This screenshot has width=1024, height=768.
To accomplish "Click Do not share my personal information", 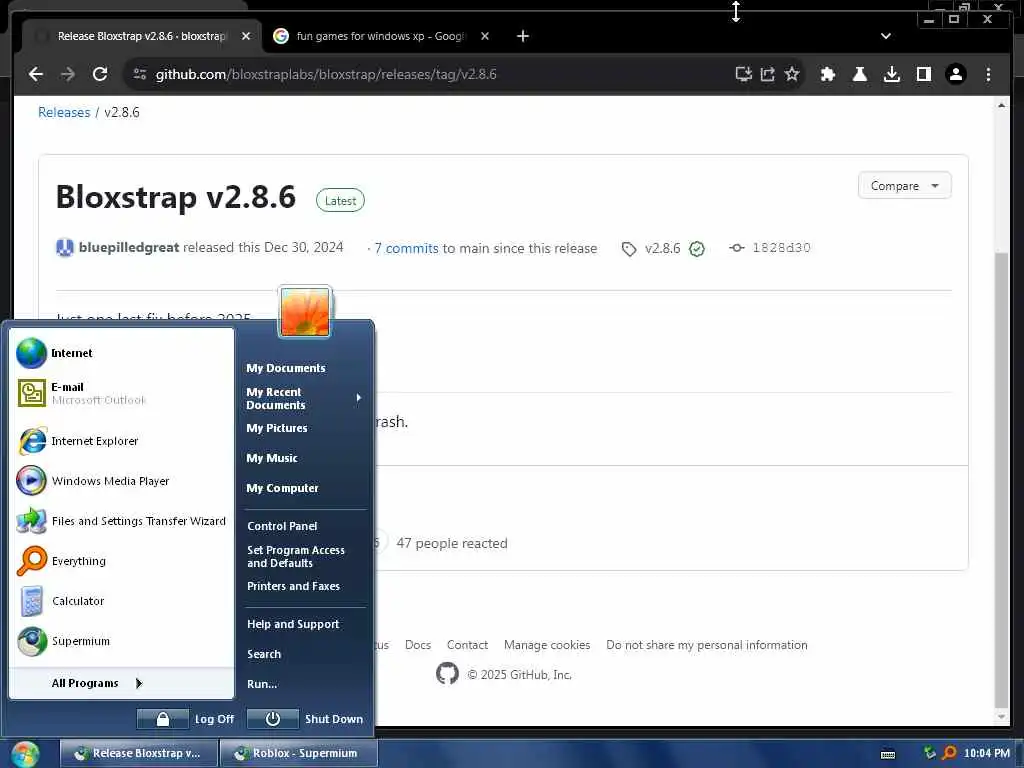I will point(707,645).
